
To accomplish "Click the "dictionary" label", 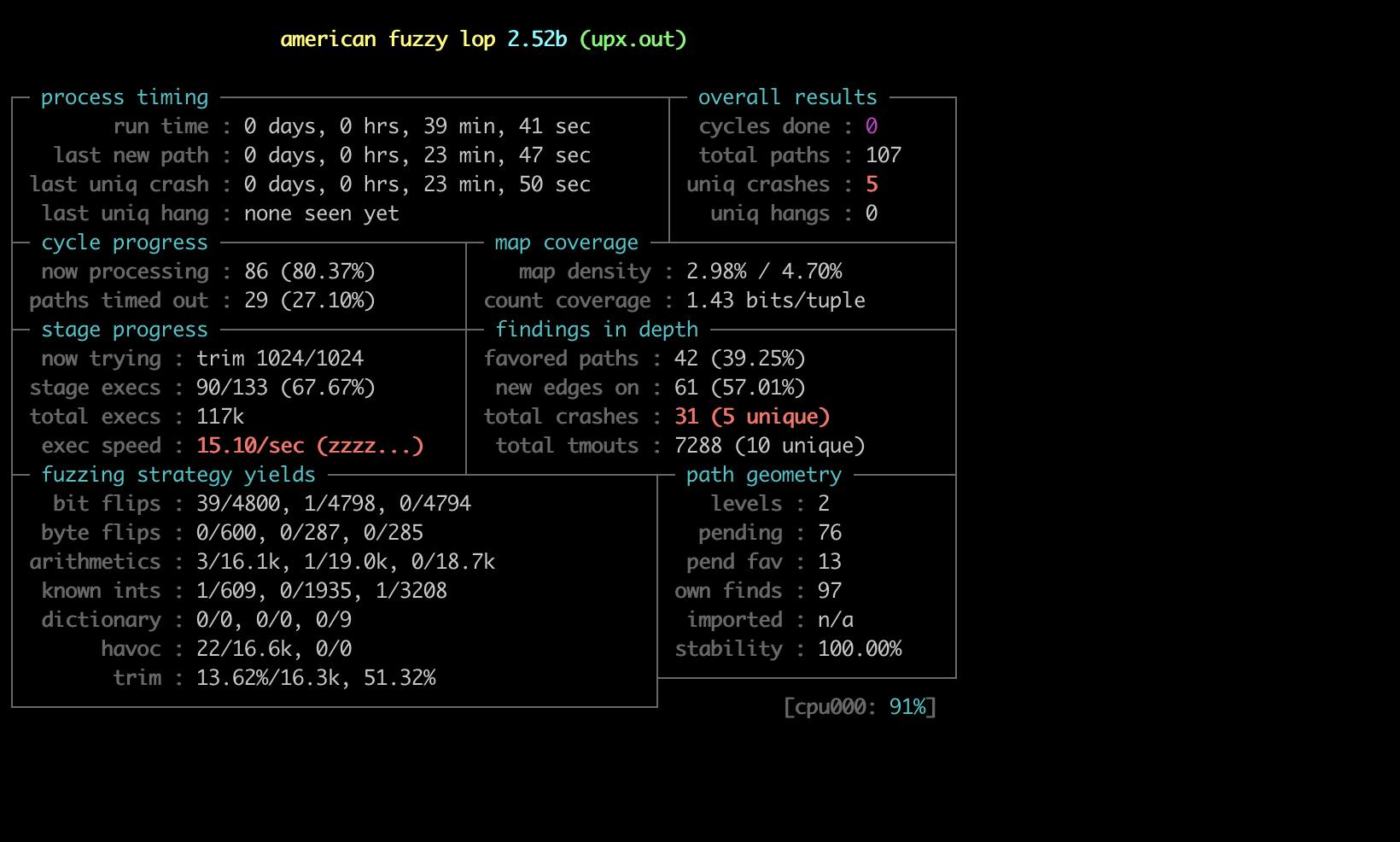I will click(101, 620).
